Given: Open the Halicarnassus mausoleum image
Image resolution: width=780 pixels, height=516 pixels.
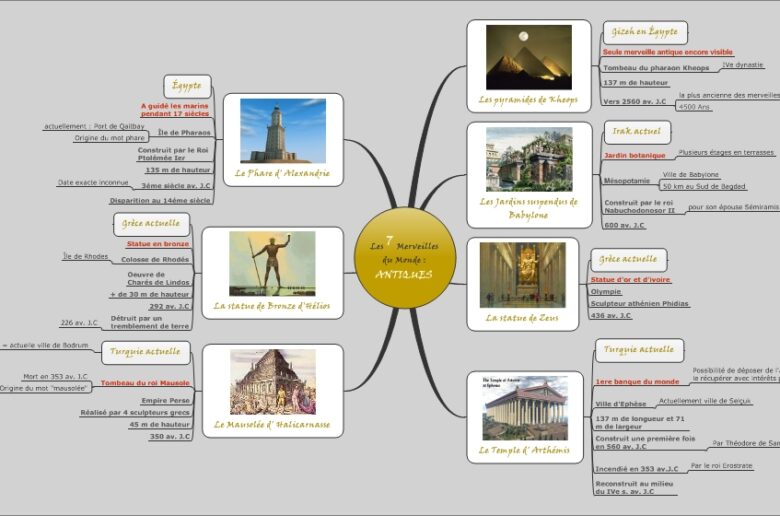Looking at the screenshot, I should (272, 381).
